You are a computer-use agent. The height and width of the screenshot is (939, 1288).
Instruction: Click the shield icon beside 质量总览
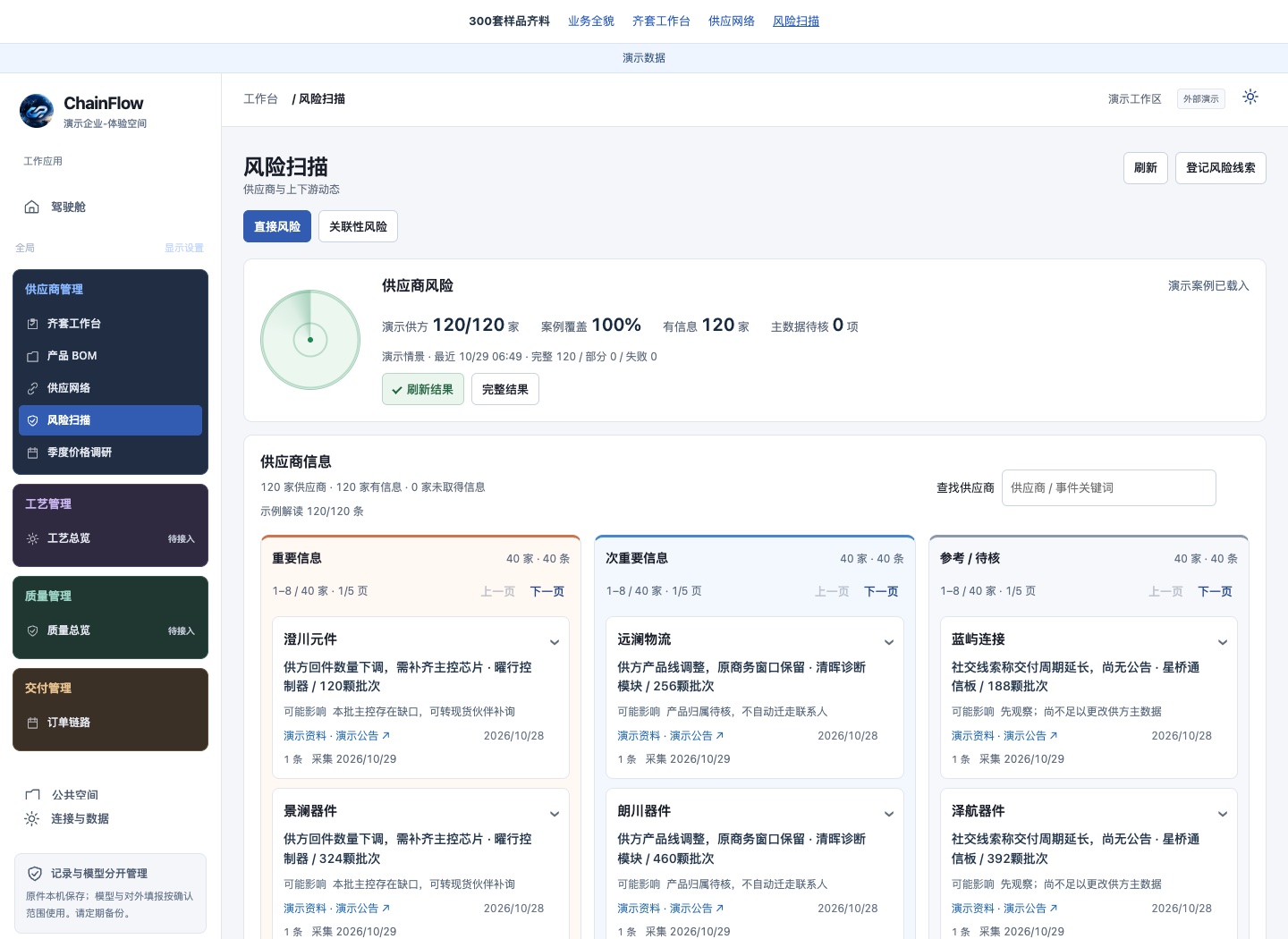point(33,630)
